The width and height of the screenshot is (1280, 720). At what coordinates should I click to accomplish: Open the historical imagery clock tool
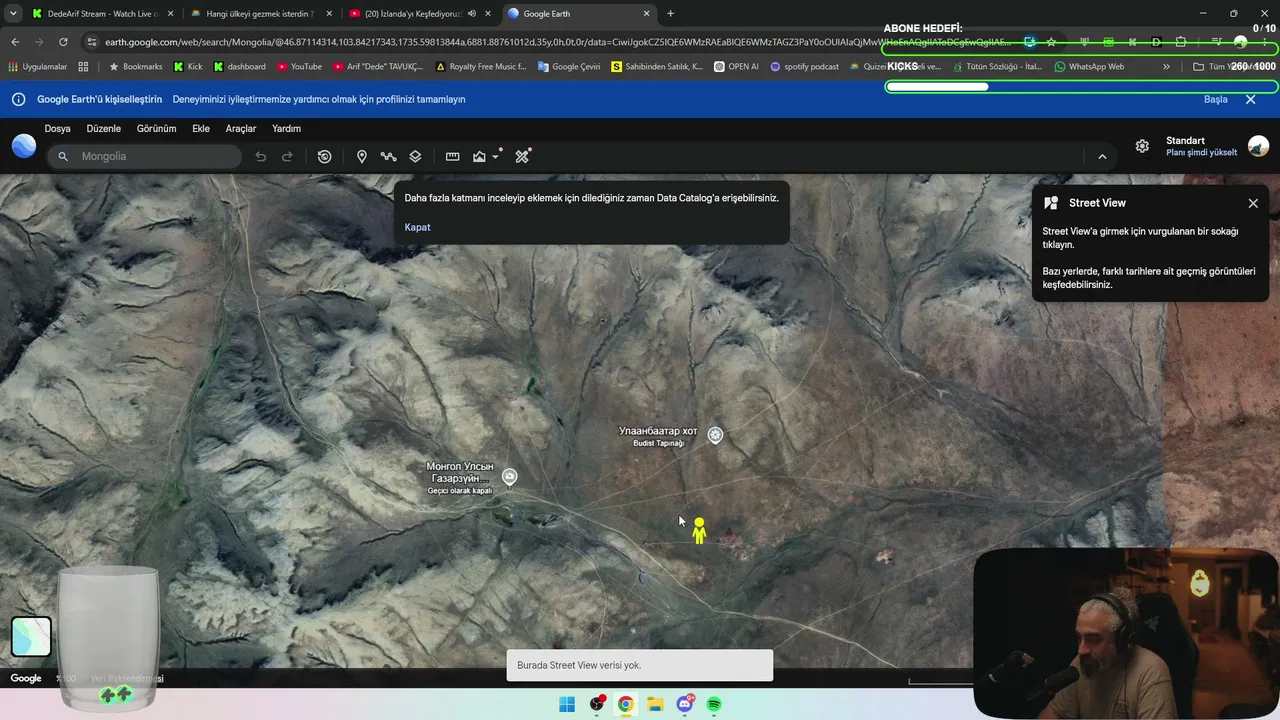coord(324,156)
